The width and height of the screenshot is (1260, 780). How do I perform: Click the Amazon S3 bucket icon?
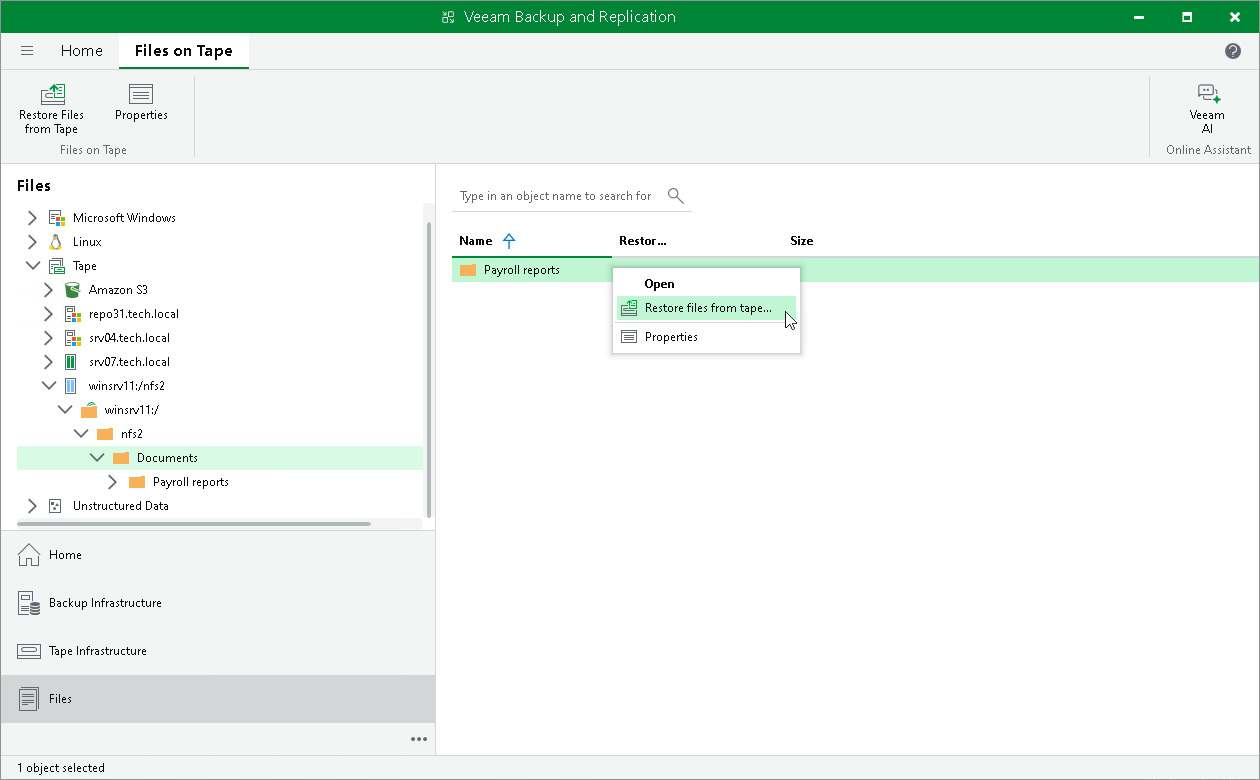73,289
